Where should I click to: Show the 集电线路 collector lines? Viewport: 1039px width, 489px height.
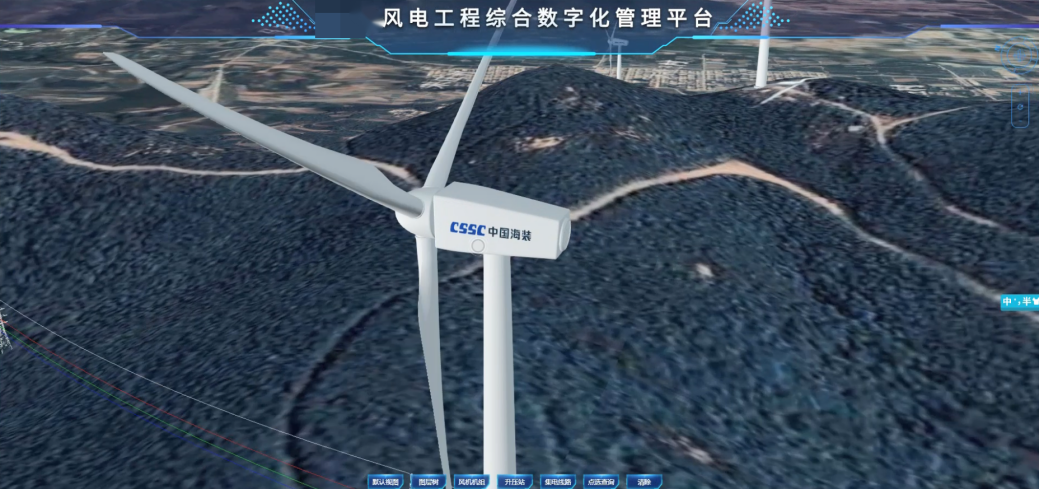click(557, 482)
